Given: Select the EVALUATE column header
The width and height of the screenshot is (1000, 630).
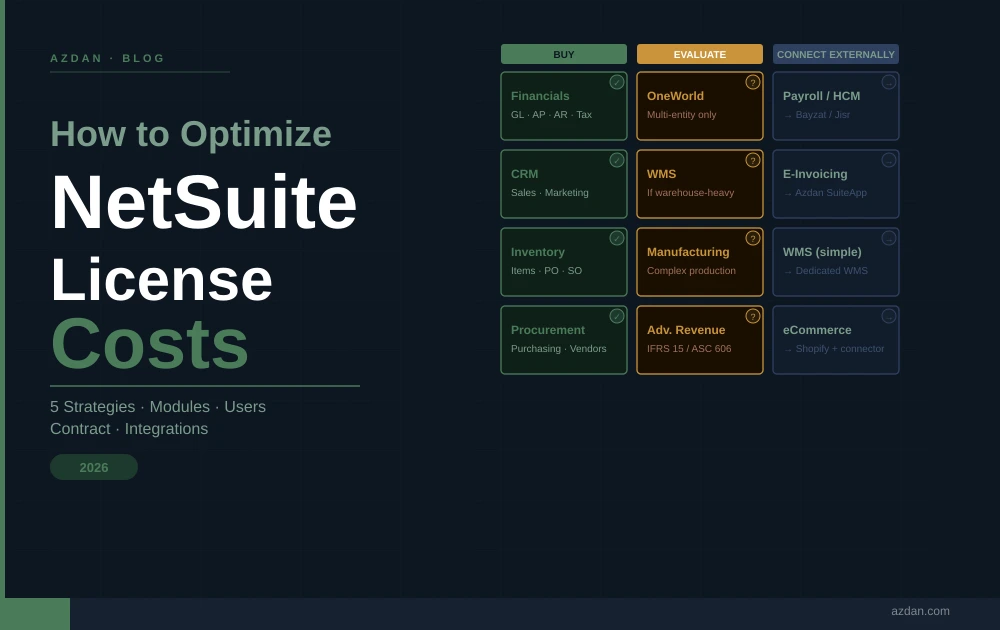Looking at the screenshot, I should tap(700, 54).
